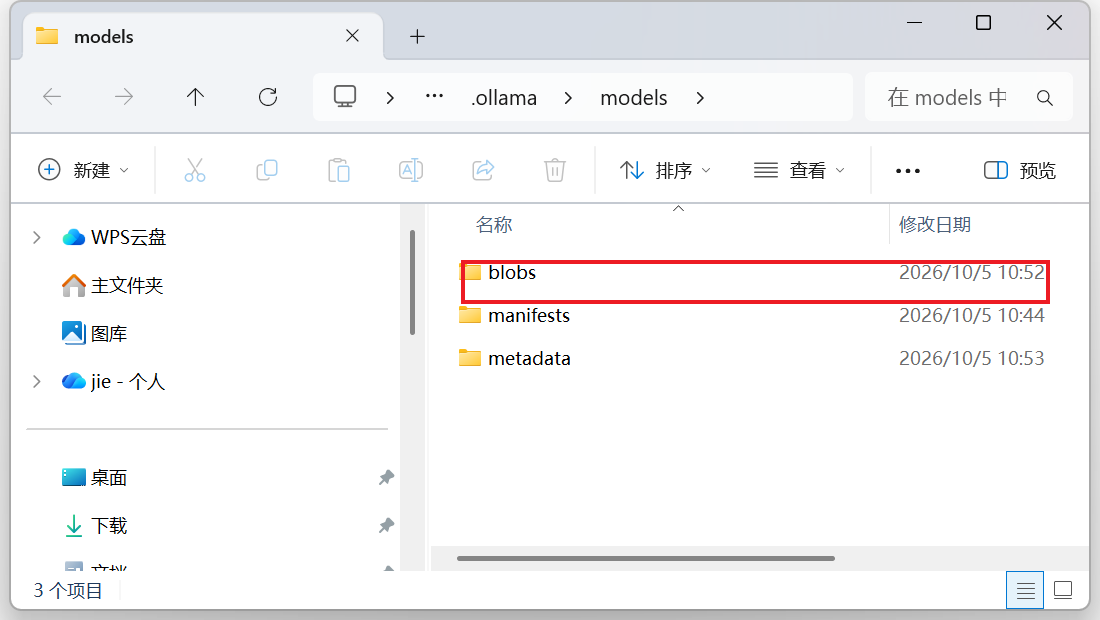Expand the WPS云盘 tree node
The width and height of the screenshot is (1100, 620).
point(36,238)
